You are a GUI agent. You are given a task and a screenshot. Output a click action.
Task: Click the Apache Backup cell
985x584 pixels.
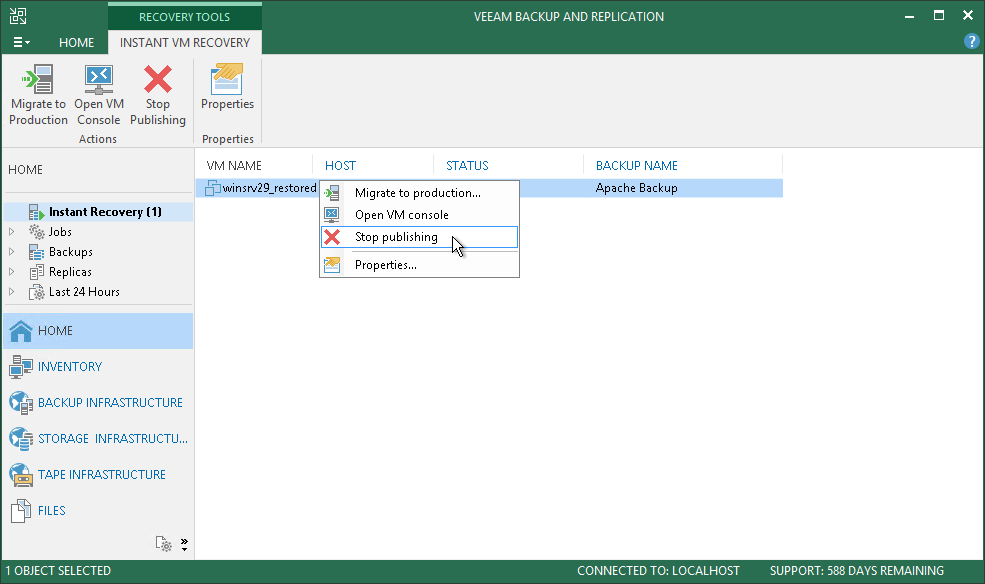click(636, 188)
